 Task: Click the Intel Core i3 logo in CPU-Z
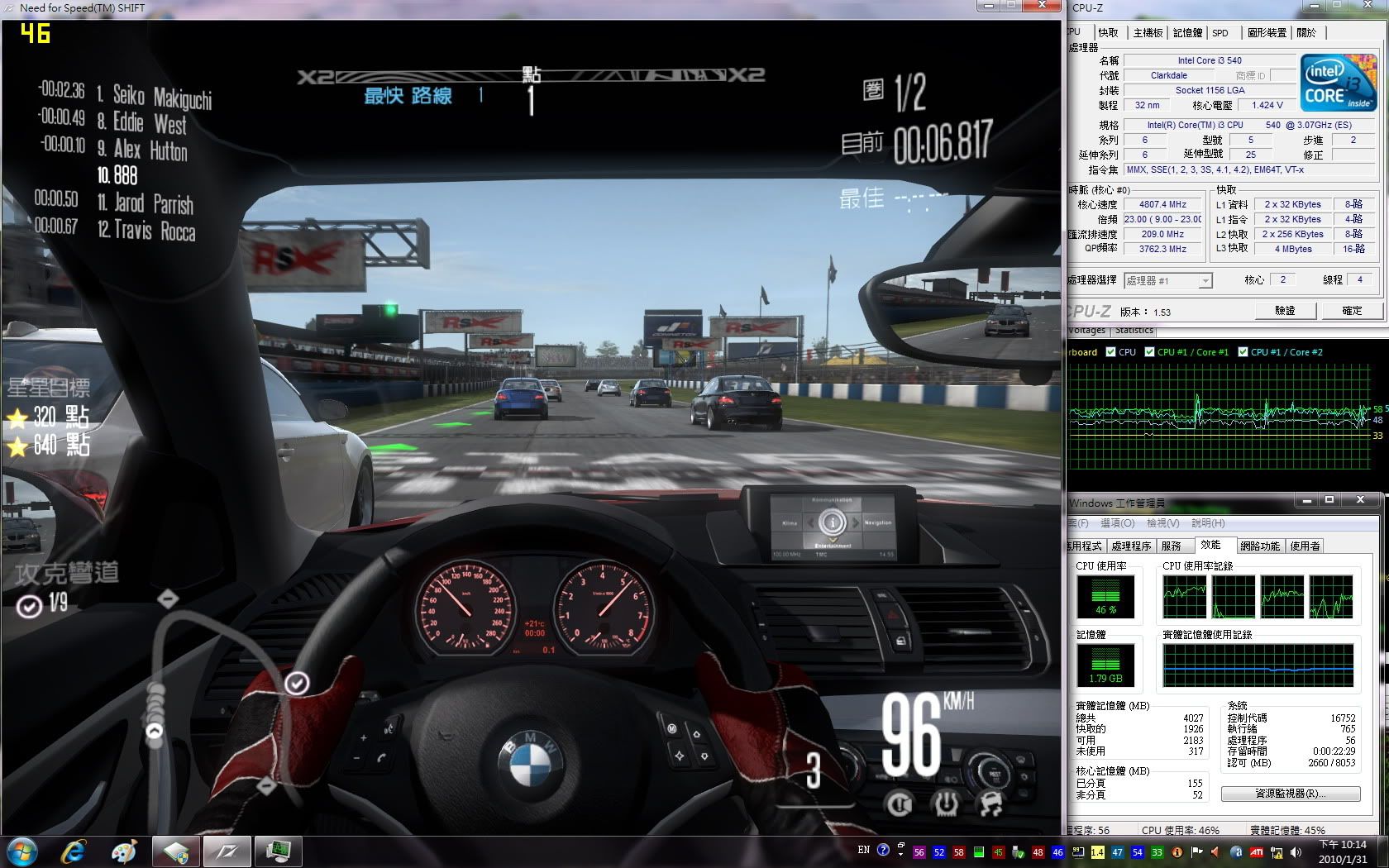point(1338,83)
